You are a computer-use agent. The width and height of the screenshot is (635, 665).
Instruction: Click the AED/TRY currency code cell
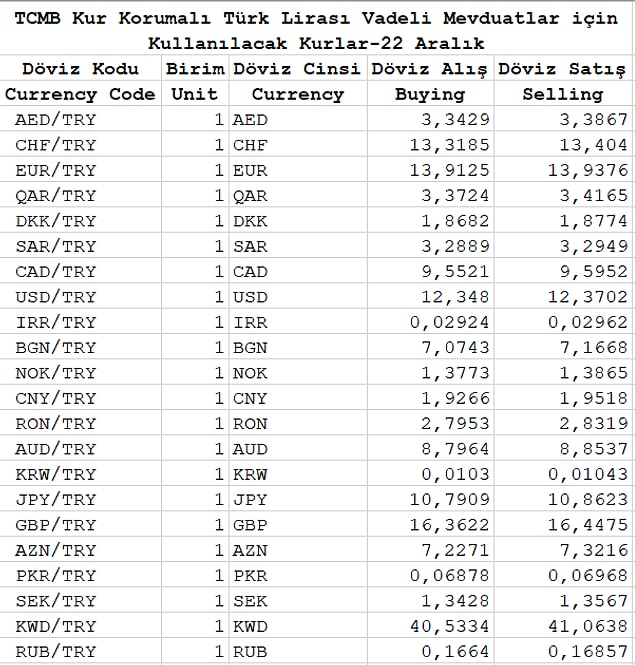[81, 119]
